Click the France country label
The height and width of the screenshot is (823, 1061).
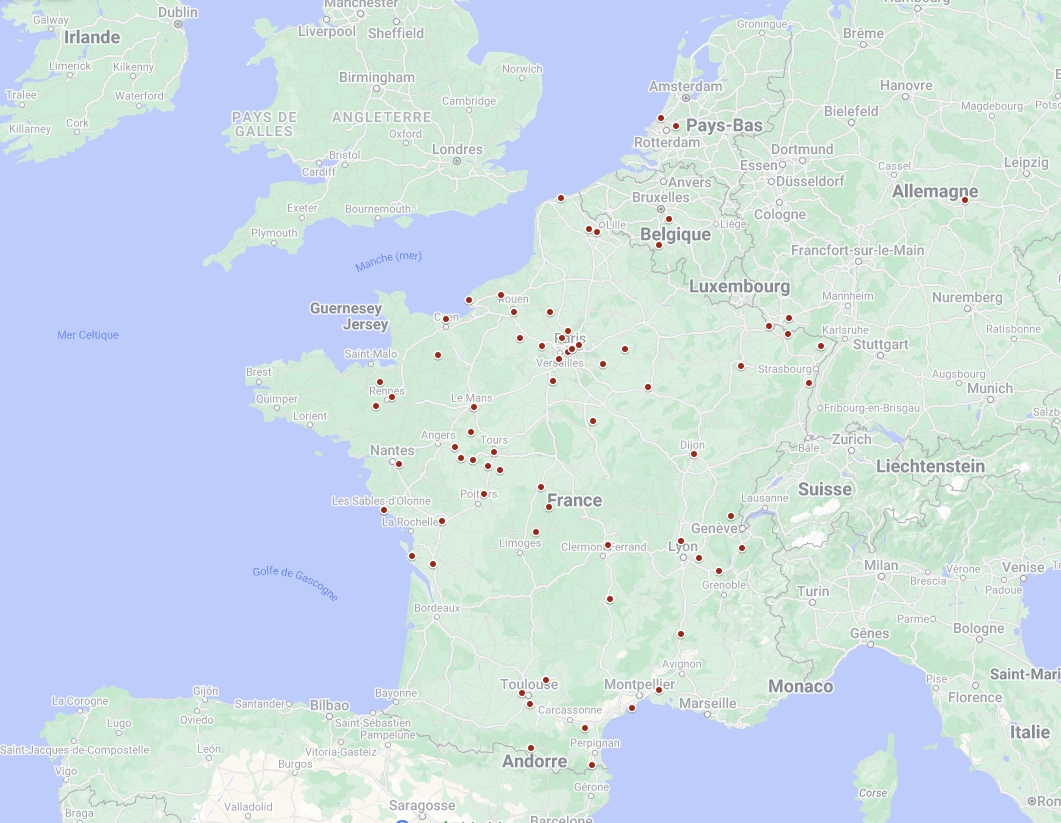point(574,500)
